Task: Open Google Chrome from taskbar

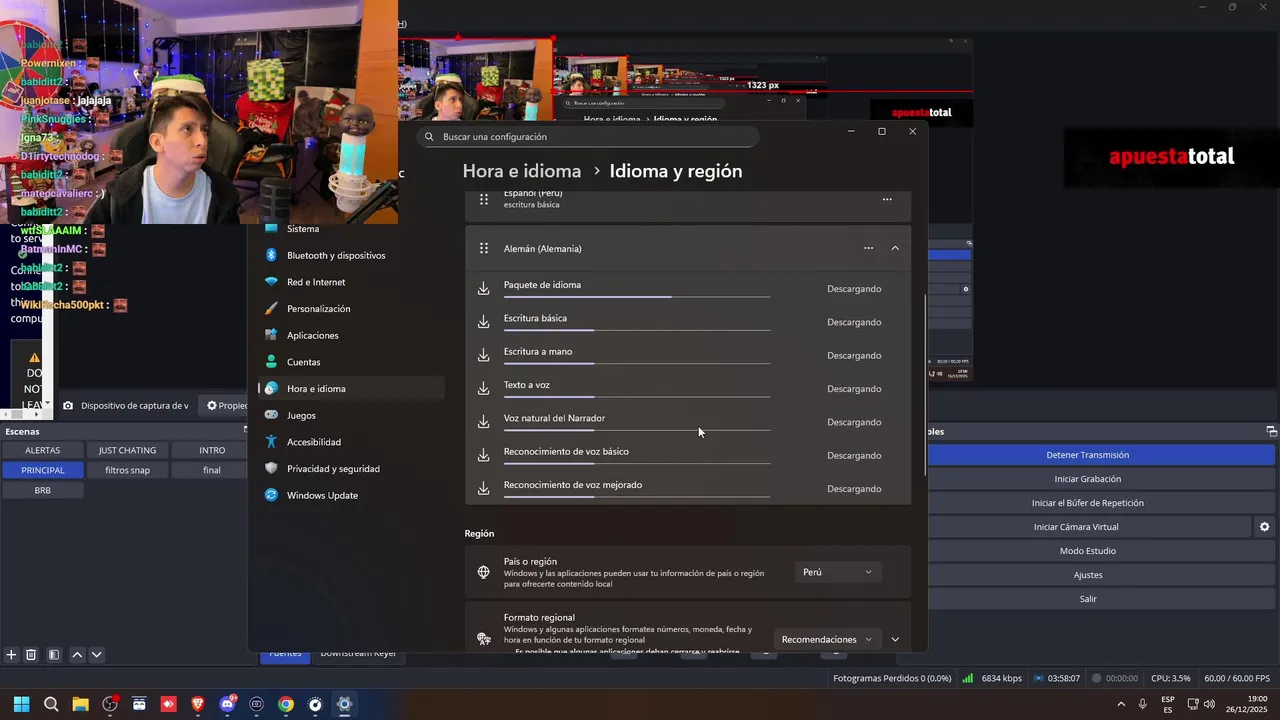Action: click(x=286, y=704)
